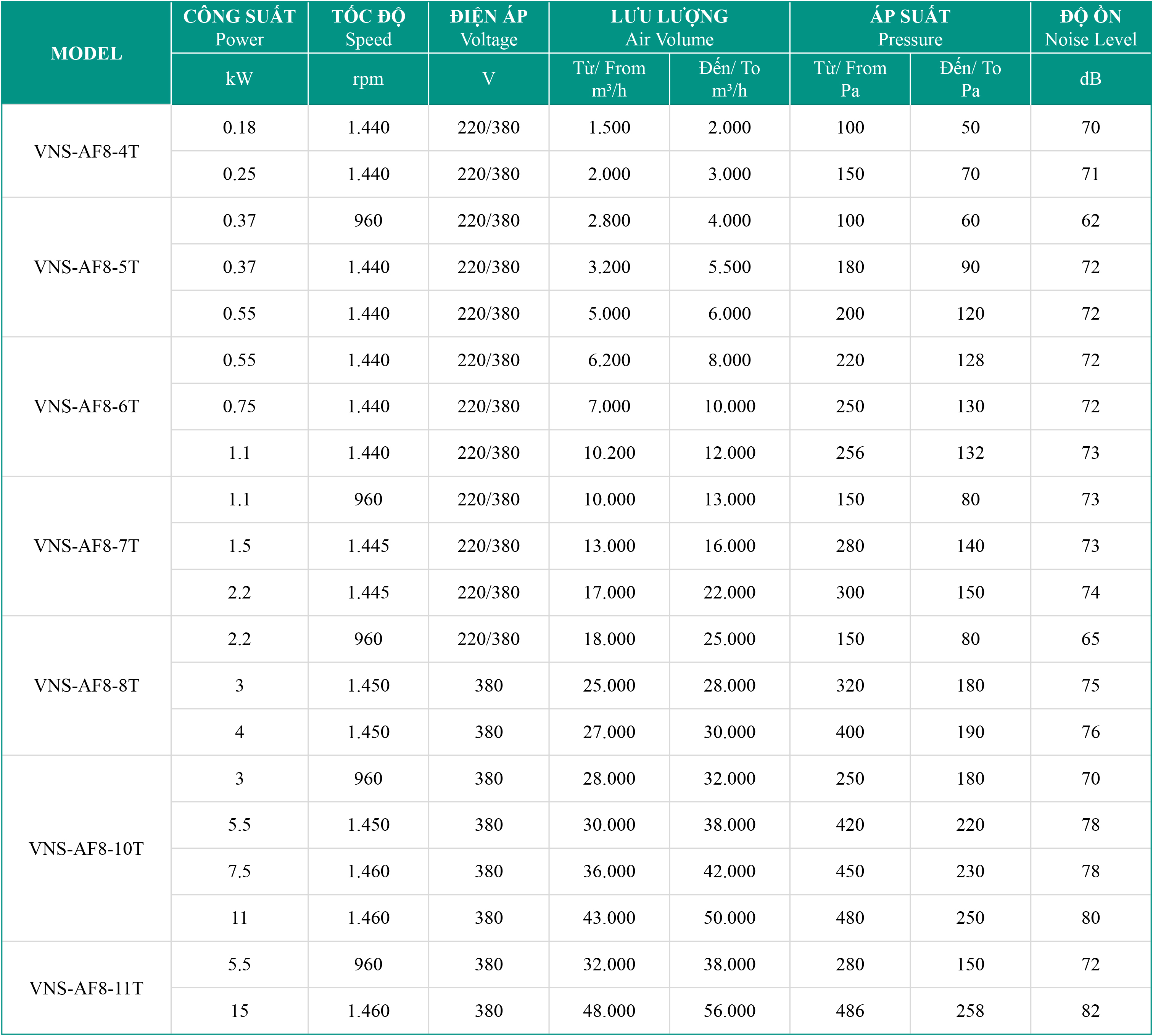Viewport: 1153px width, 1036px height.
Task: Click the 15 kW power value
Action: (x=239, y=1011)
